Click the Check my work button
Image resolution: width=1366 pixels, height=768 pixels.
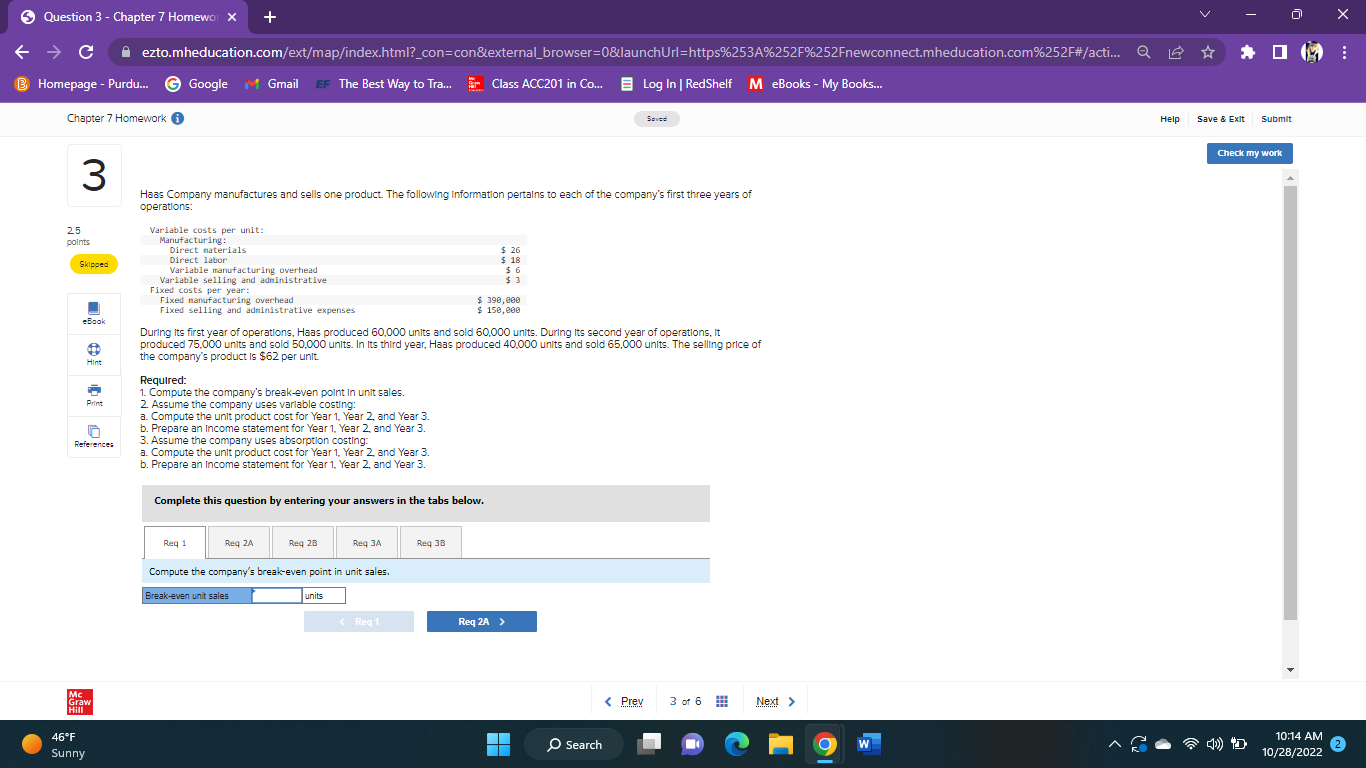tap(1249, 153)
